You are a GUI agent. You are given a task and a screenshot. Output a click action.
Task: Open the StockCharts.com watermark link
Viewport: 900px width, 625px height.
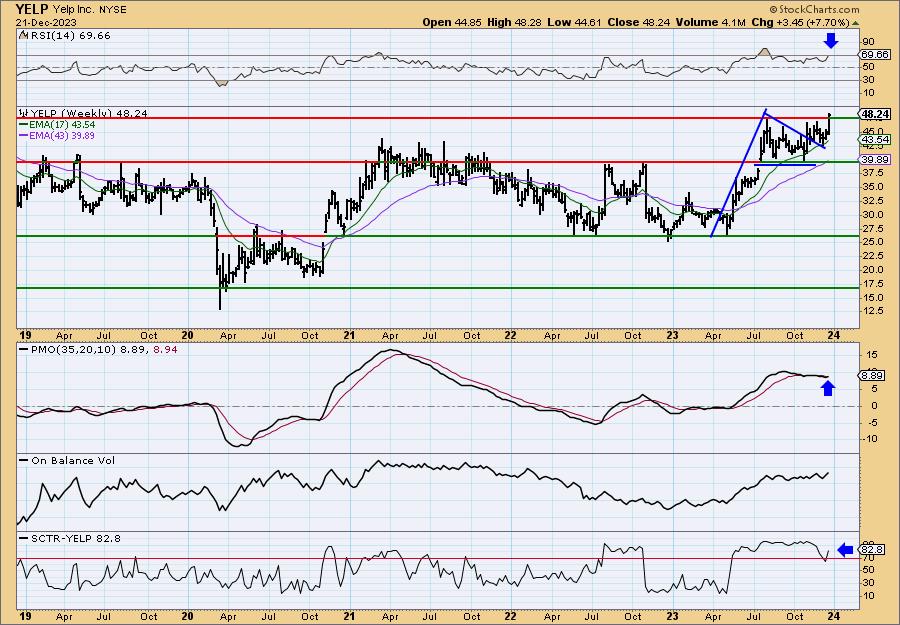(x=814, y=9)
